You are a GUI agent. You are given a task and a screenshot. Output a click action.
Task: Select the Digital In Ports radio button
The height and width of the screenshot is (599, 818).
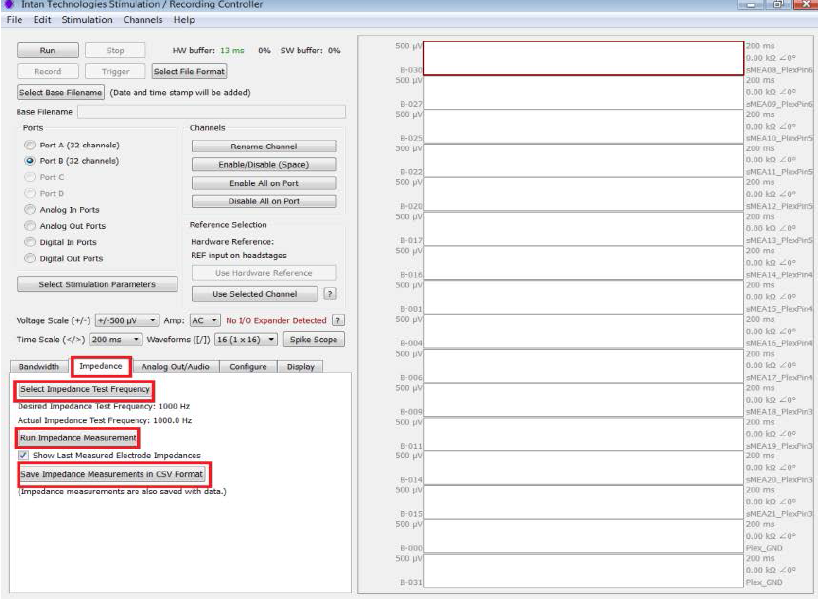click(30, 242)
